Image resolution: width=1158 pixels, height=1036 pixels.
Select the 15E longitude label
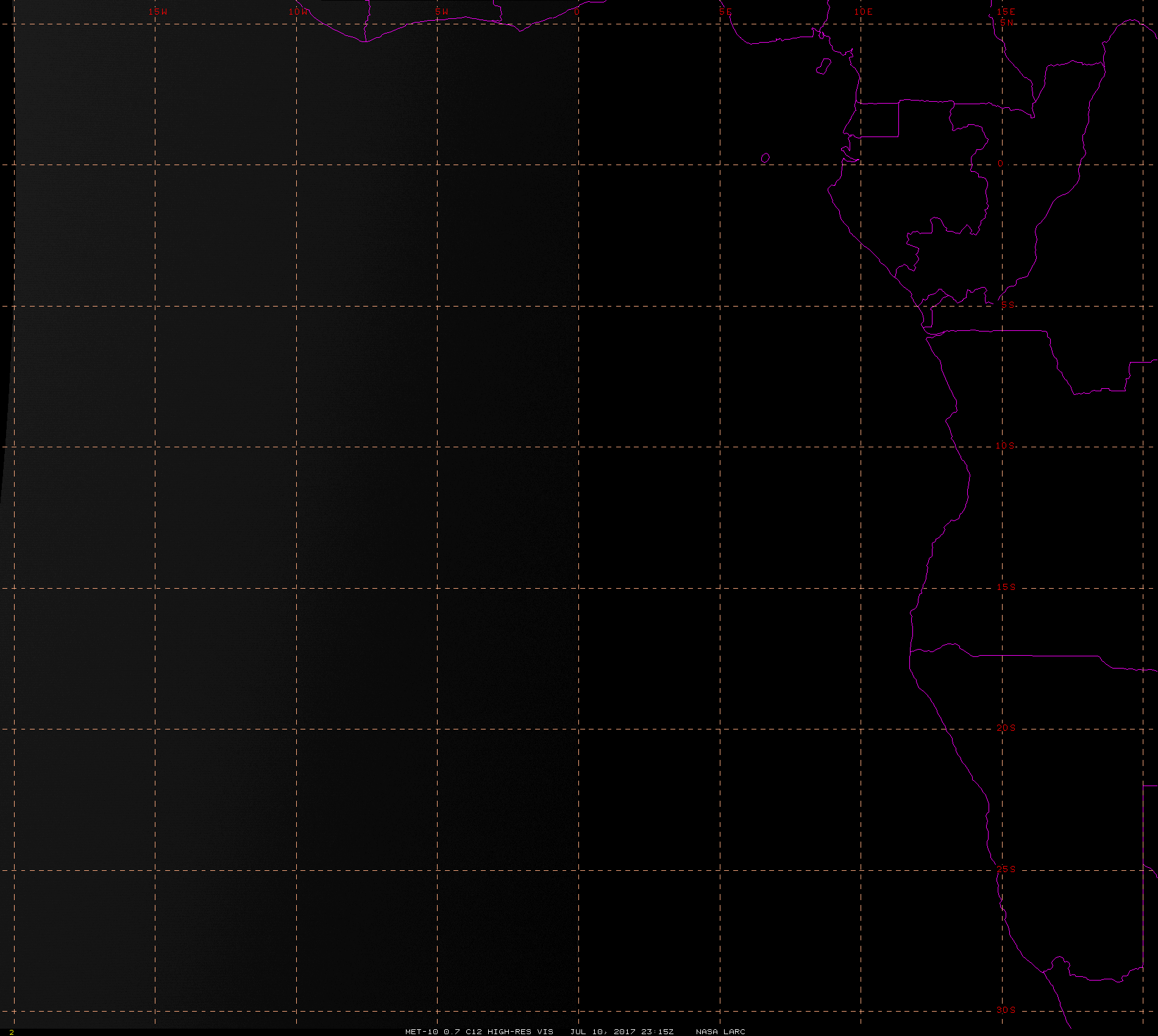click(1006, 12)
